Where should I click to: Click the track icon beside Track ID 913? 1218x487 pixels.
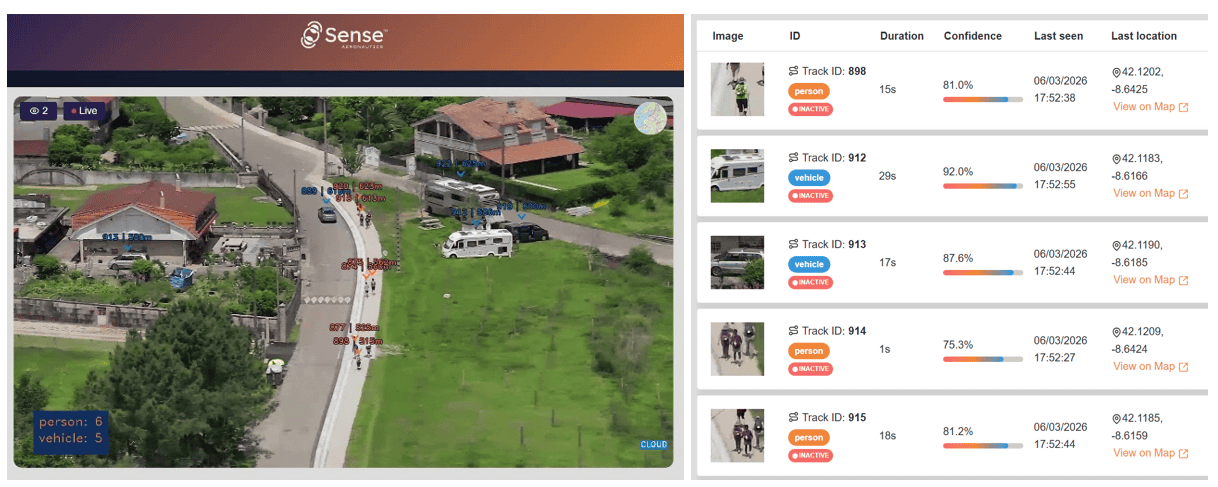pos(794,244)
